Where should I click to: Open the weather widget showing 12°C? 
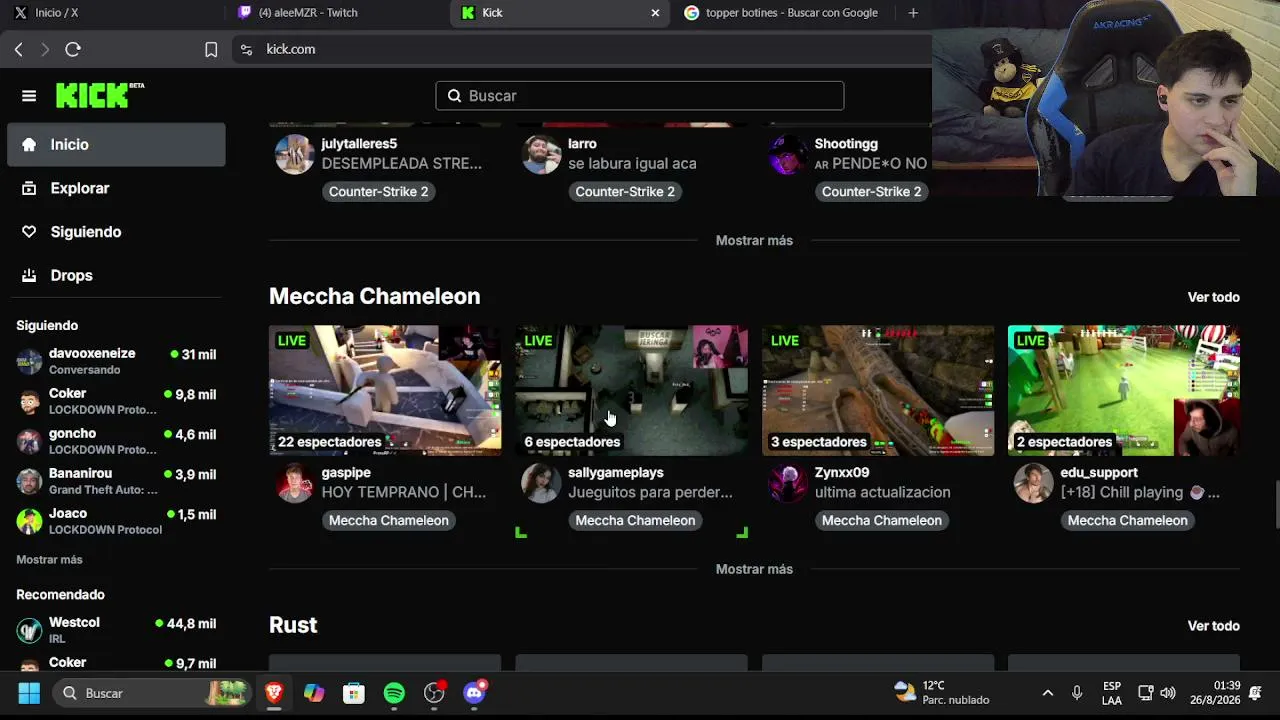(x=941, y=693)
